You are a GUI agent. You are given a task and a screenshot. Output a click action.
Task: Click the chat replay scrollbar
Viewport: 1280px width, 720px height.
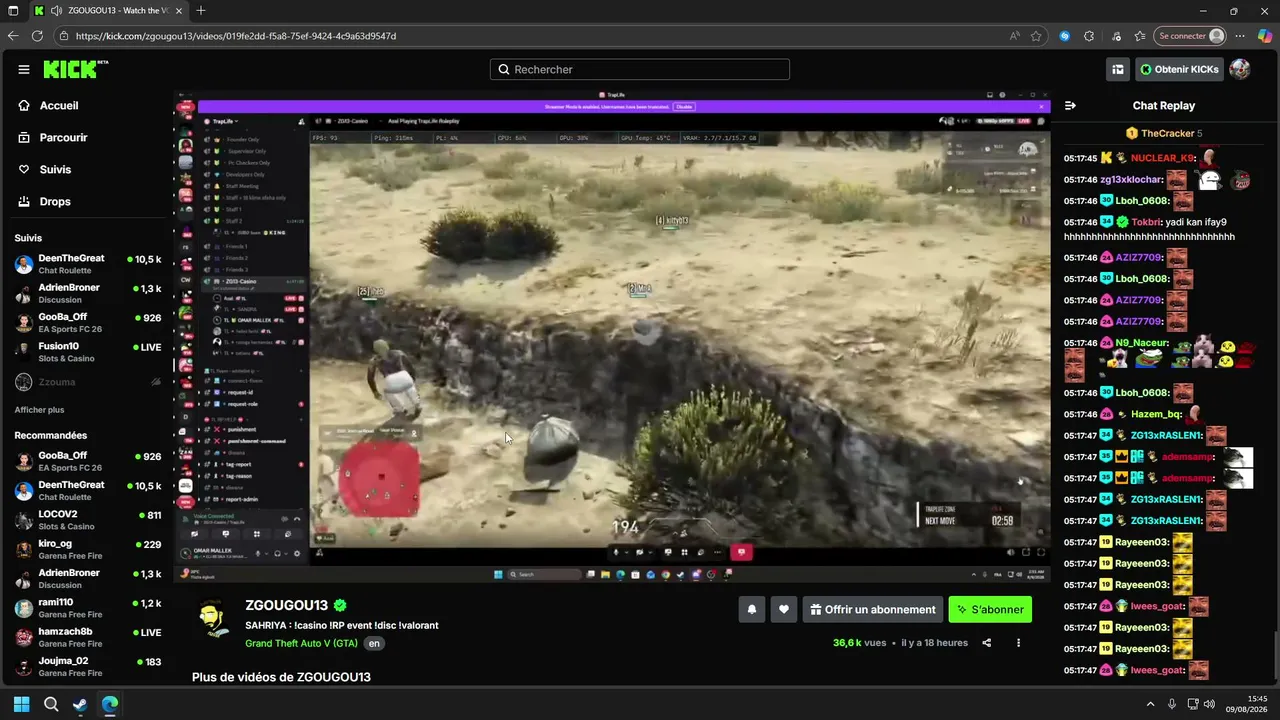1275,656
